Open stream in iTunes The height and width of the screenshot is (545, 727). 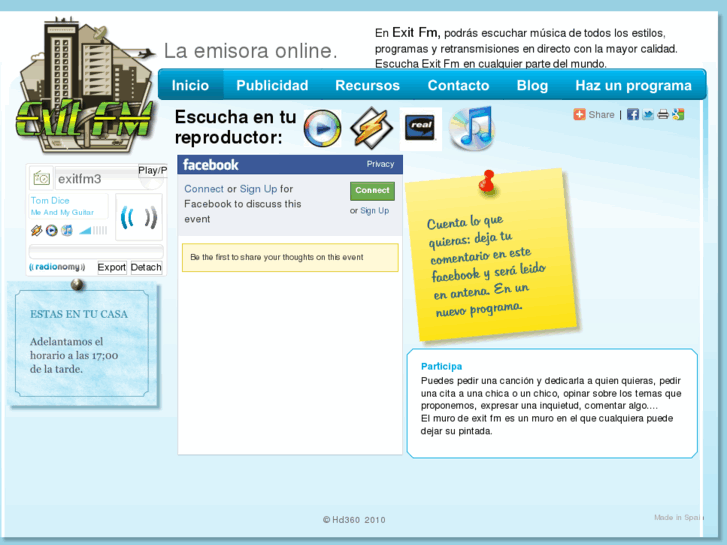pos(472,128)
